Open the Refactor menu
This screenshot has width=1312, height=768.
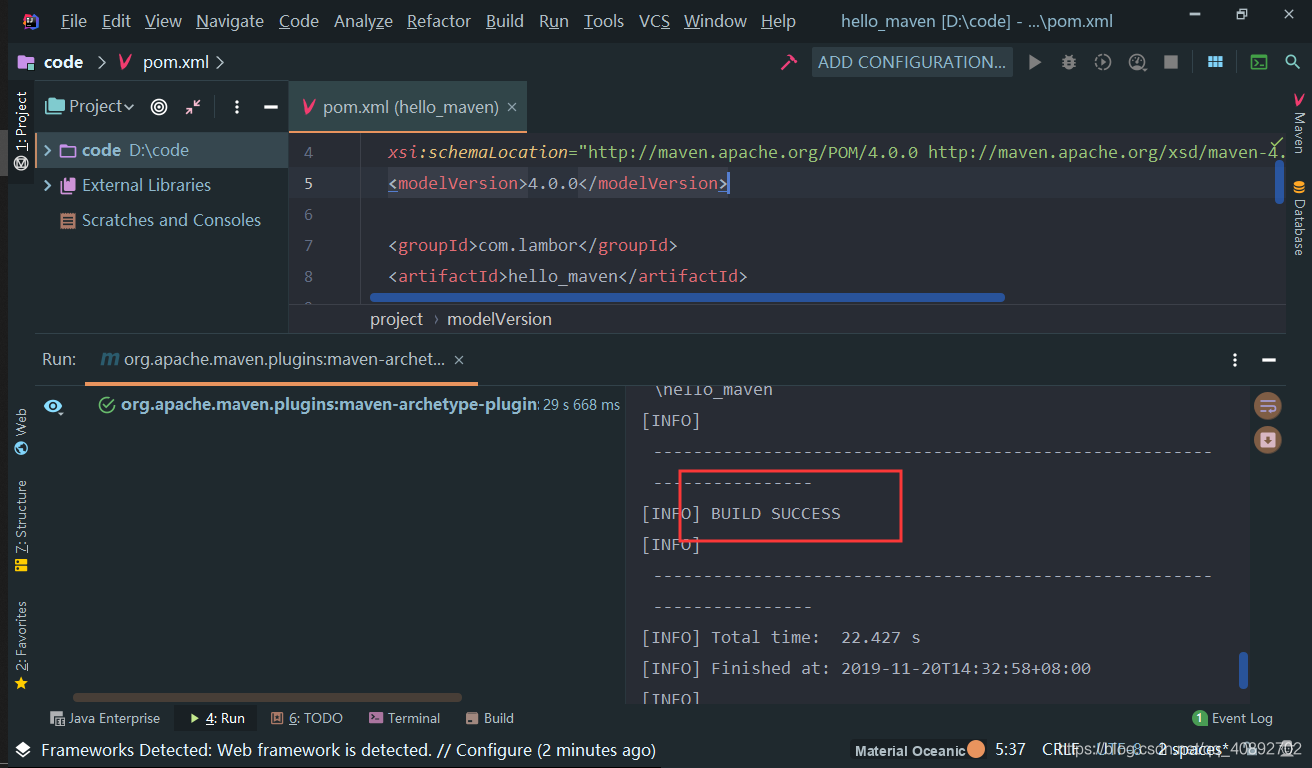(439, 21)
